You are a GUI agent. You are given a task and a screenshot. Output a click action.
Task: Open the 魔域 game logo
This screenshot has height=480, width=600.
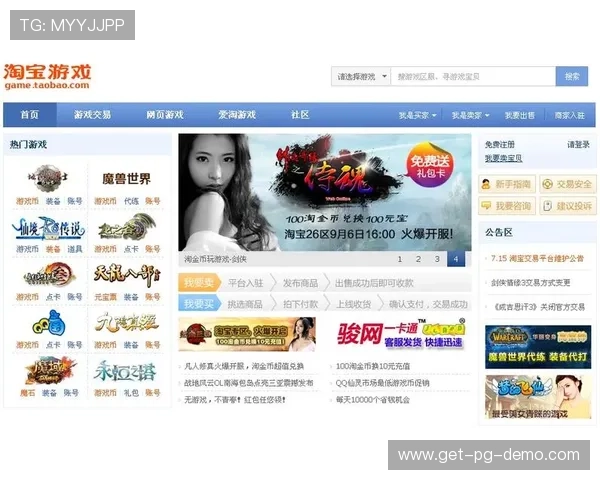[49, 371]
